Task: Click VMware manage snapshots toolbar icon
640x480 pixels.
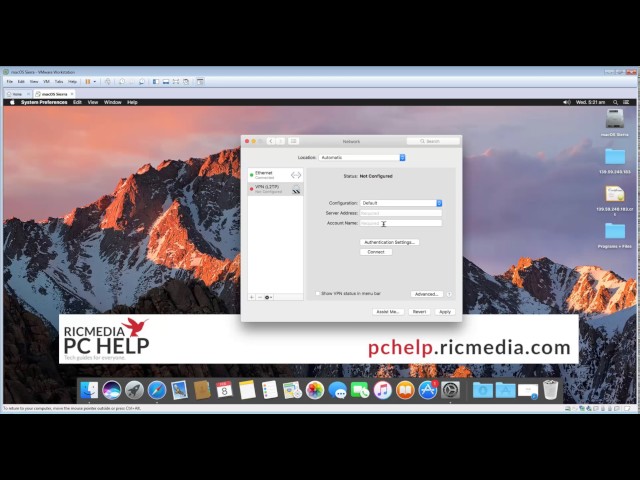Action: 142,82
